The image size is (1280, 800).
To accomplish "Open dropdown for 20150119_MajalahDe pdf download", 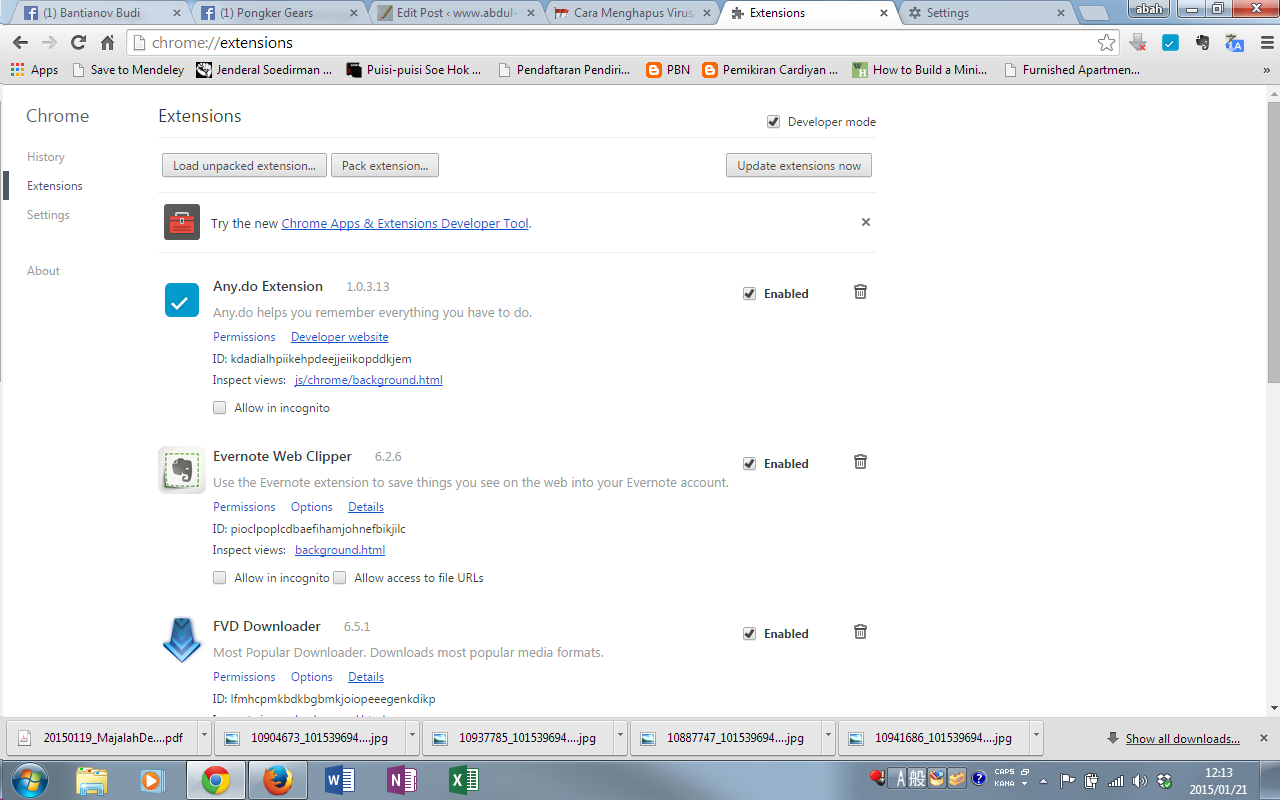I will (x=204, y=738).
